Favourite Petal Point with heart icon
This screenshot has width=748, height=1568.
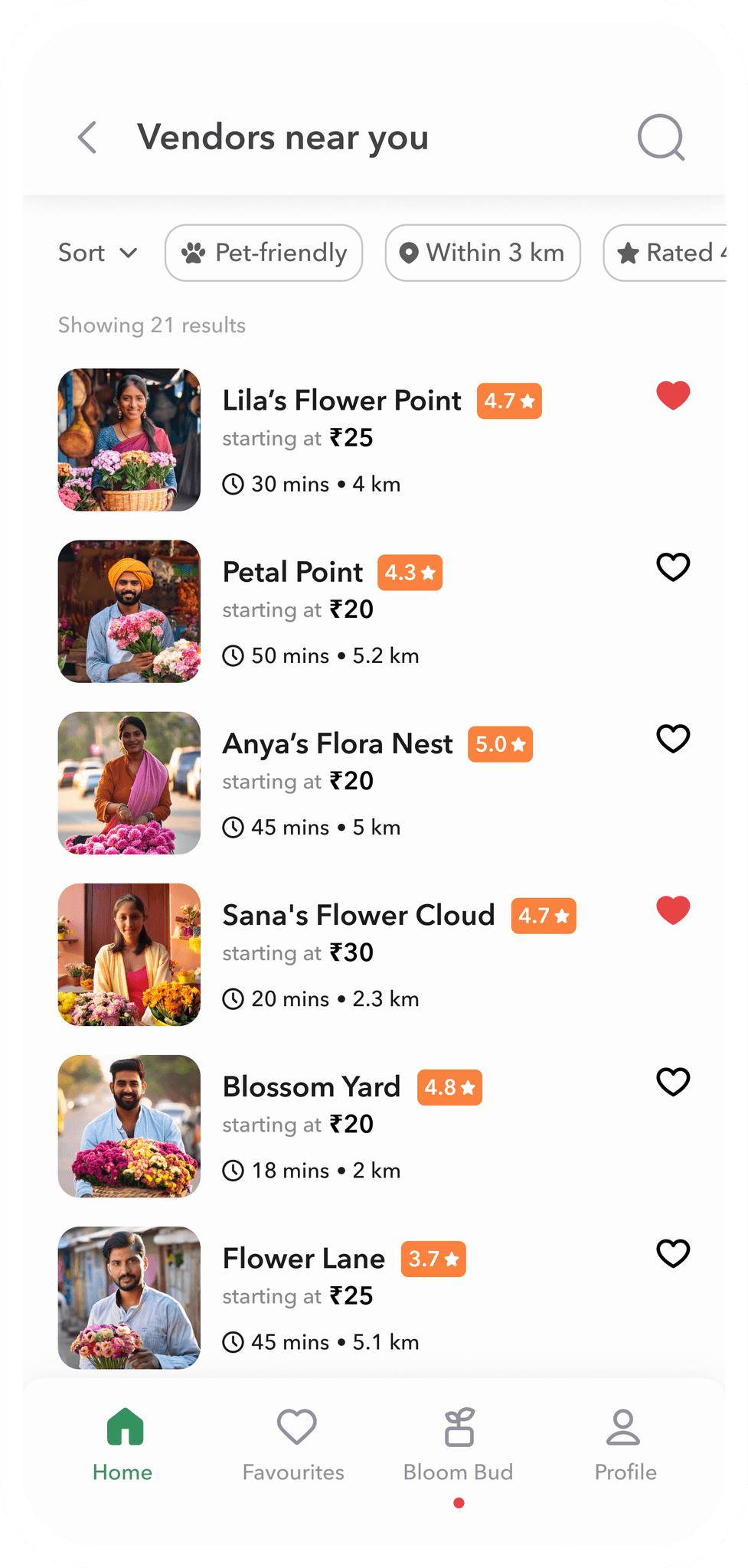click(674, 567)
